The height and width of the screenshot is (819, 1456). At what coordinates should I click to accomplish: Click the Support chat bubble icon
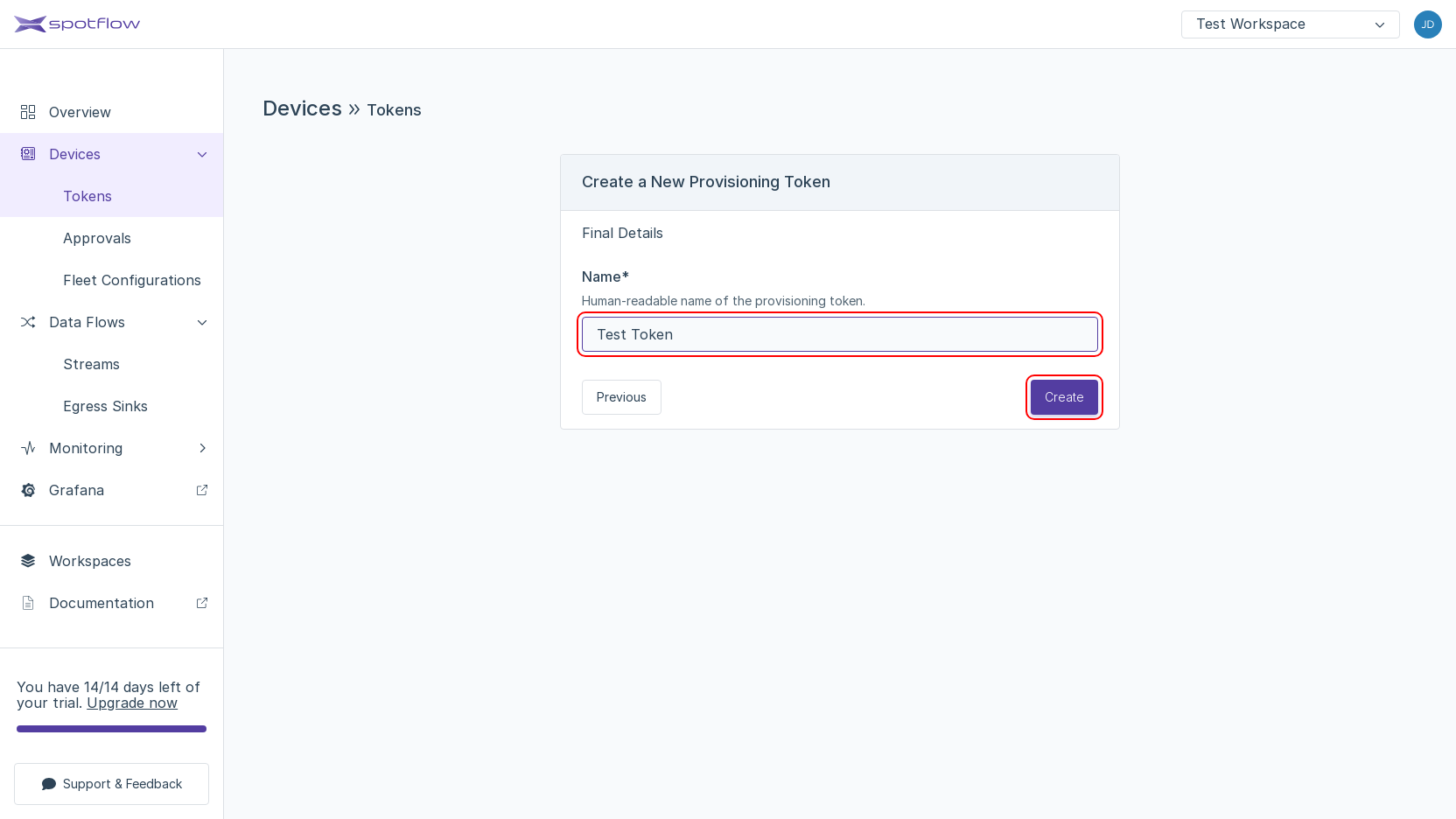49,784
